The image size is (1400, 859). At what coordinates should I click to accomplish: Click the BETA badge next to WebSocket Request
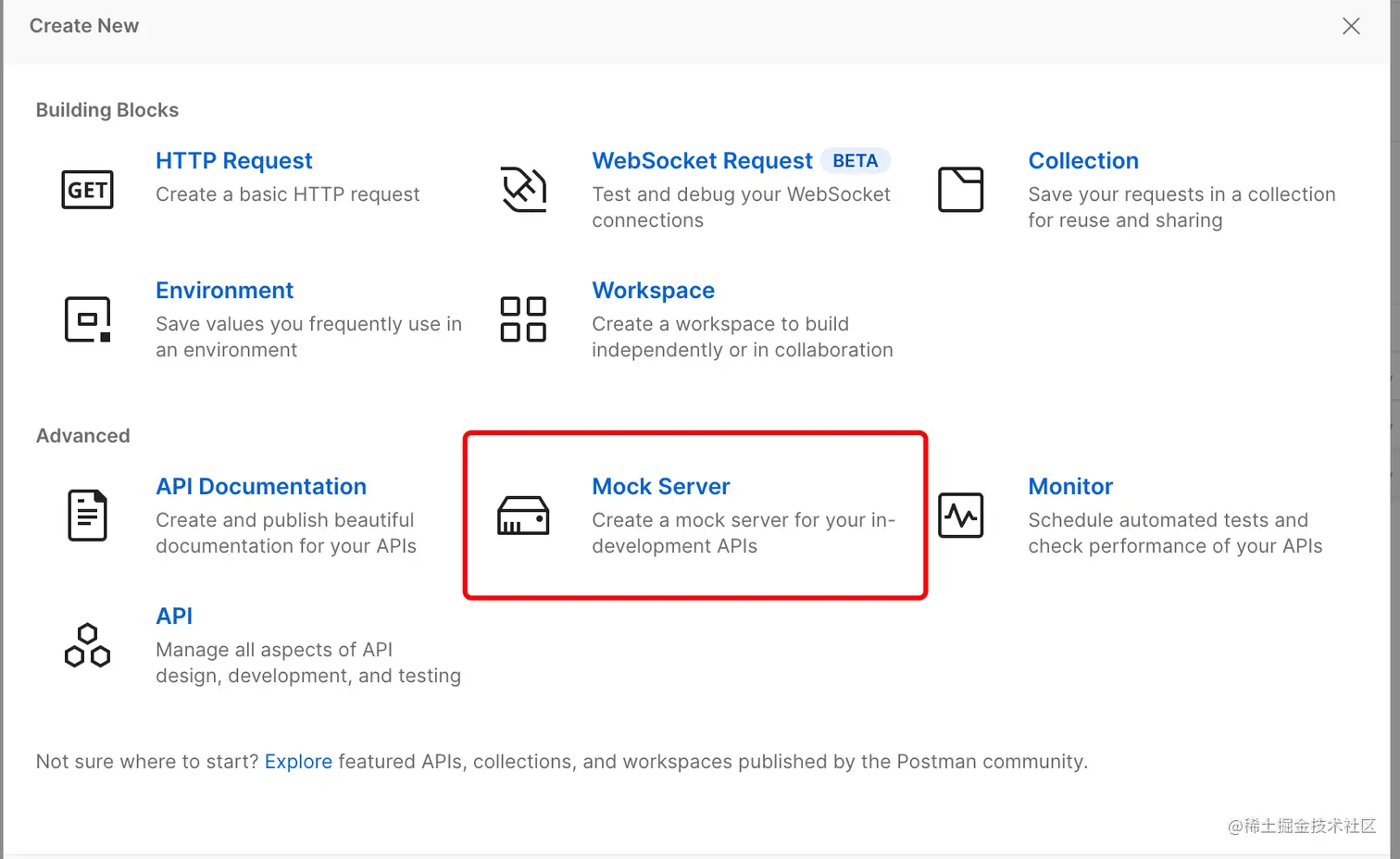click(856, 161)
